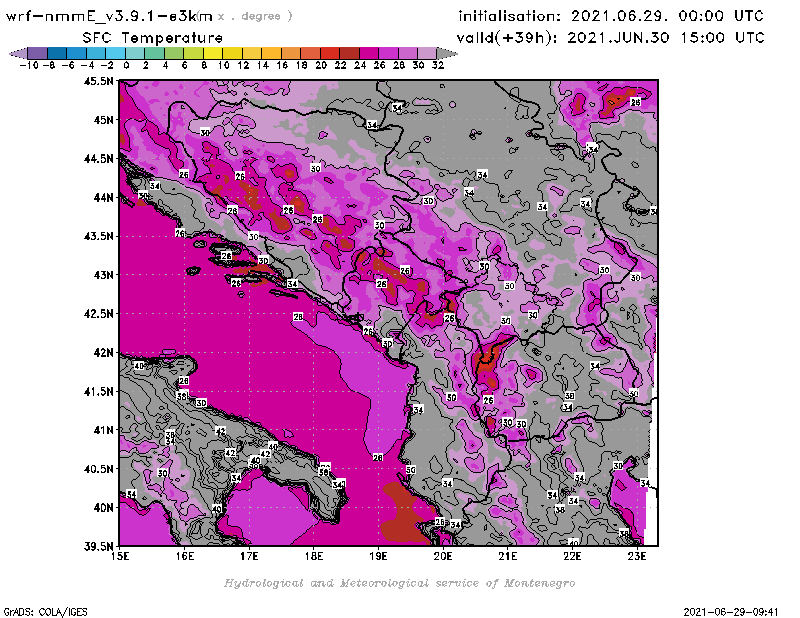Click the 'initialisation: 2021.06.29. 00:00 UTC' text
Image resolution: width=800 pixels, height=618 pixels.
point(611,16)
